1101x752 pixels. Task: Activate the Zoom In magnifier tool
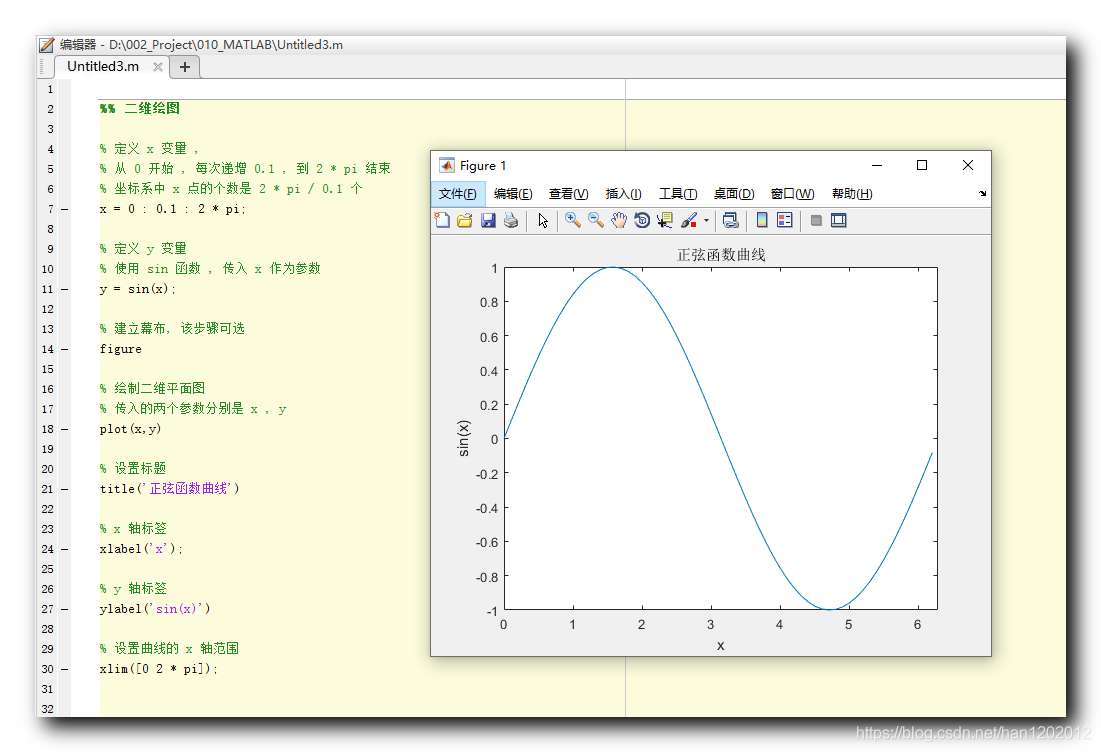click(x=573, y=220)
